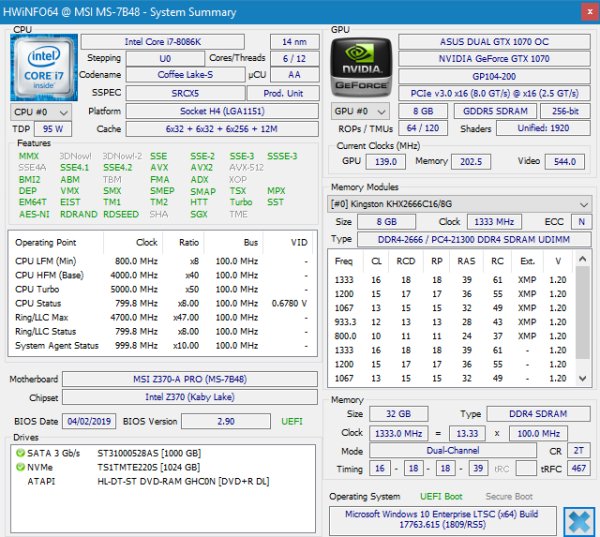This screenshot has height=537, width=600.
Task: Click the CPU Status 0.6780 V value
Action: point(289,304)
